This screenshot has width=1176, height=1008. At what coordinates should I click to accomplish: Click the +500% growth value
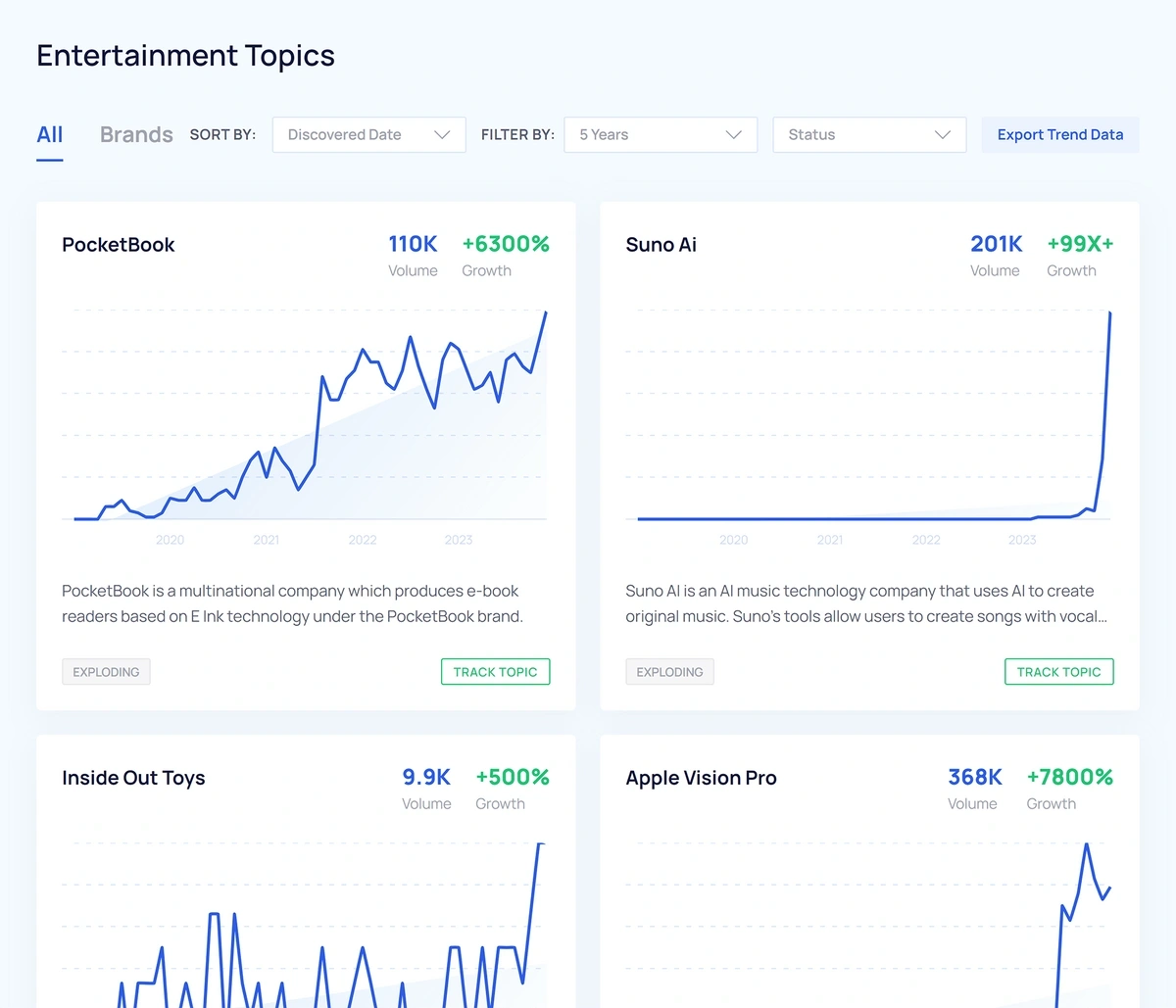tap(513, 777)
